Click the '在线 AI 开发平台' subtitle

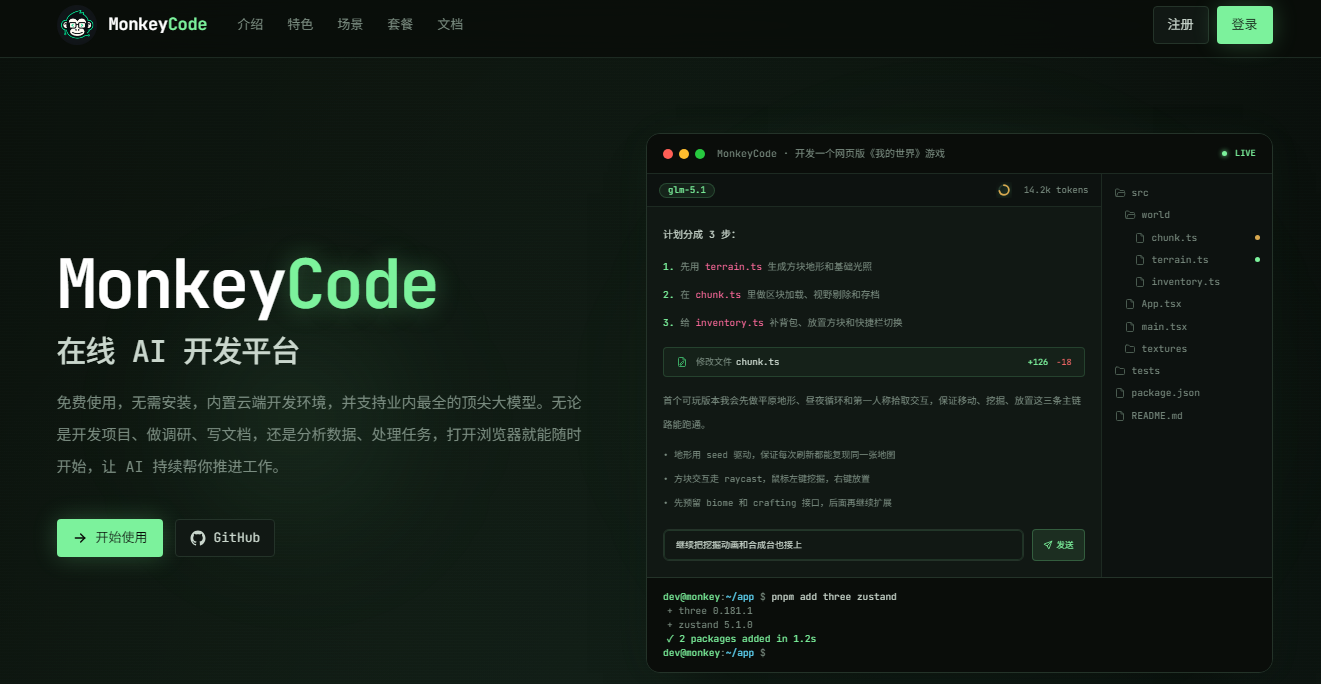(178, 352)
